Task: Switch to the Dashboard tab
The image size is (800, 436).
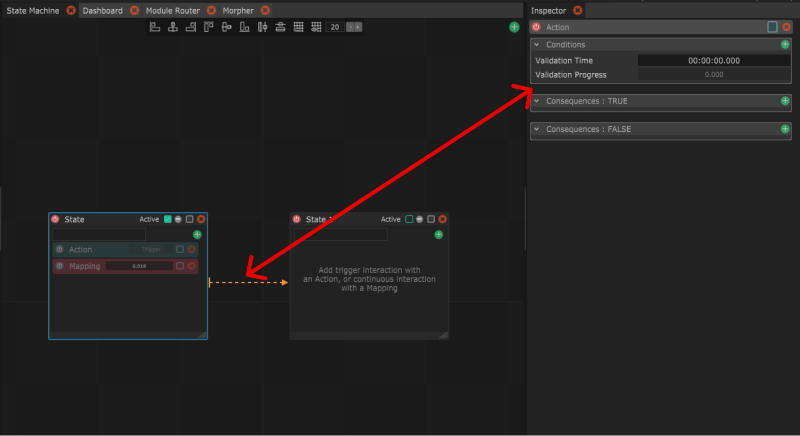Action: tap(102, 10)
